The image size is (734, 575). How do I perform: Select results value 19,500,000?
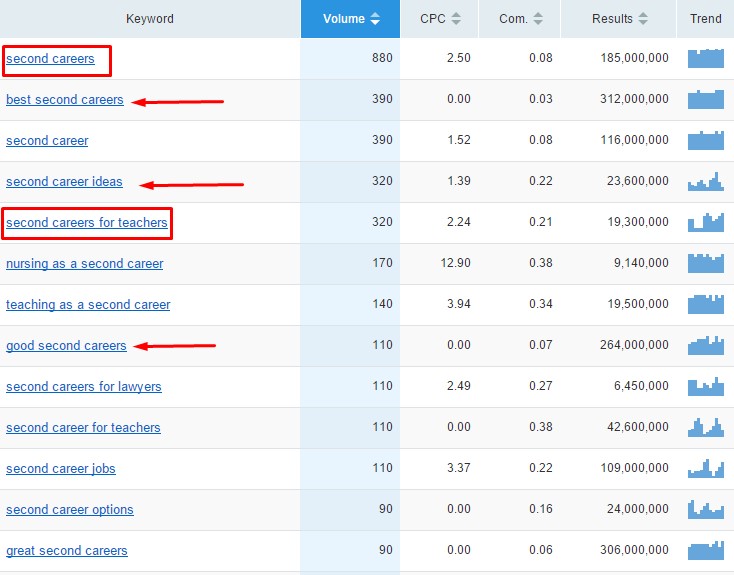click(638, 304)
